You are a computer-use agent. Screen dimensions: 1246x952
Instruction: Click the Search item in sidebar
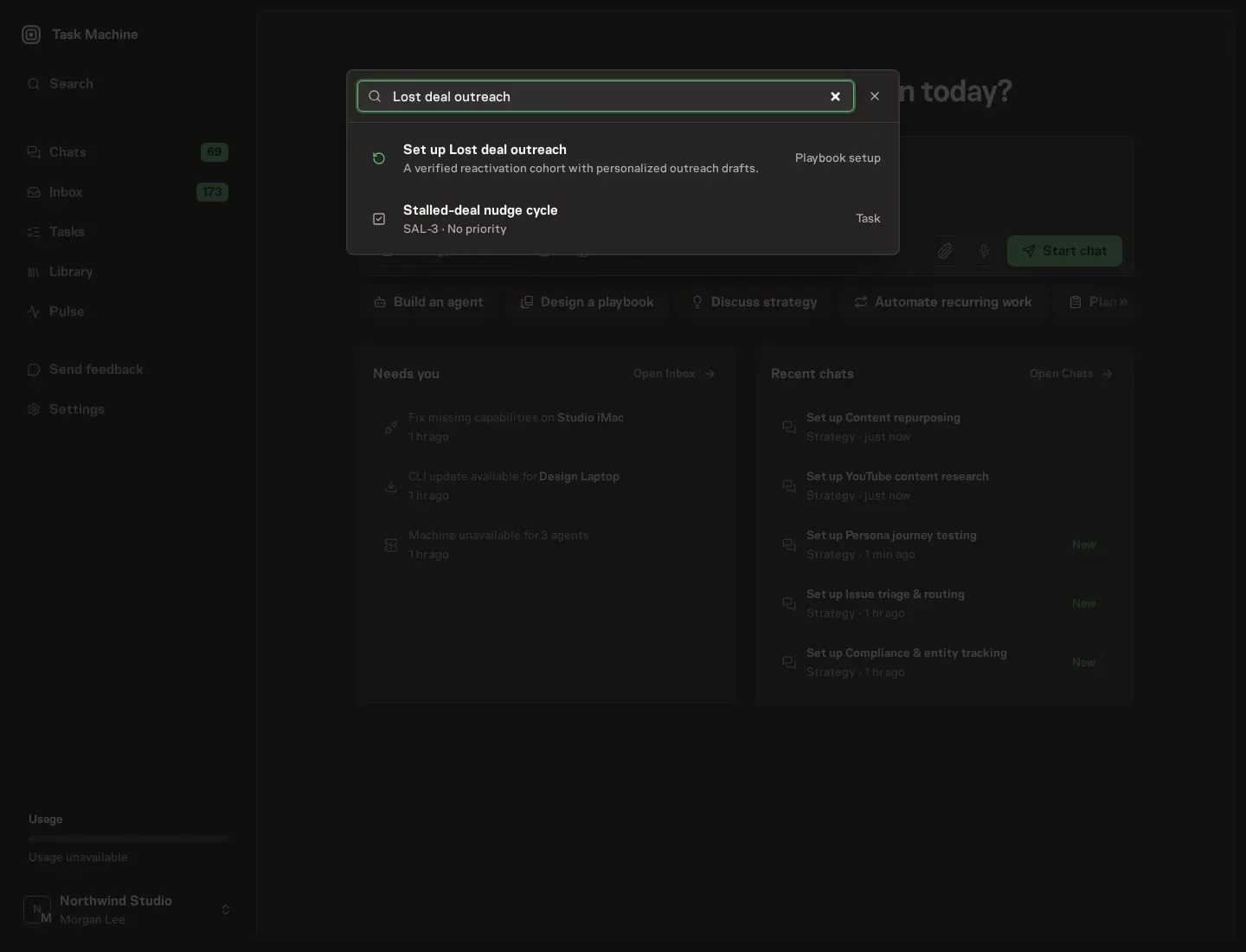tap(128, 84)
